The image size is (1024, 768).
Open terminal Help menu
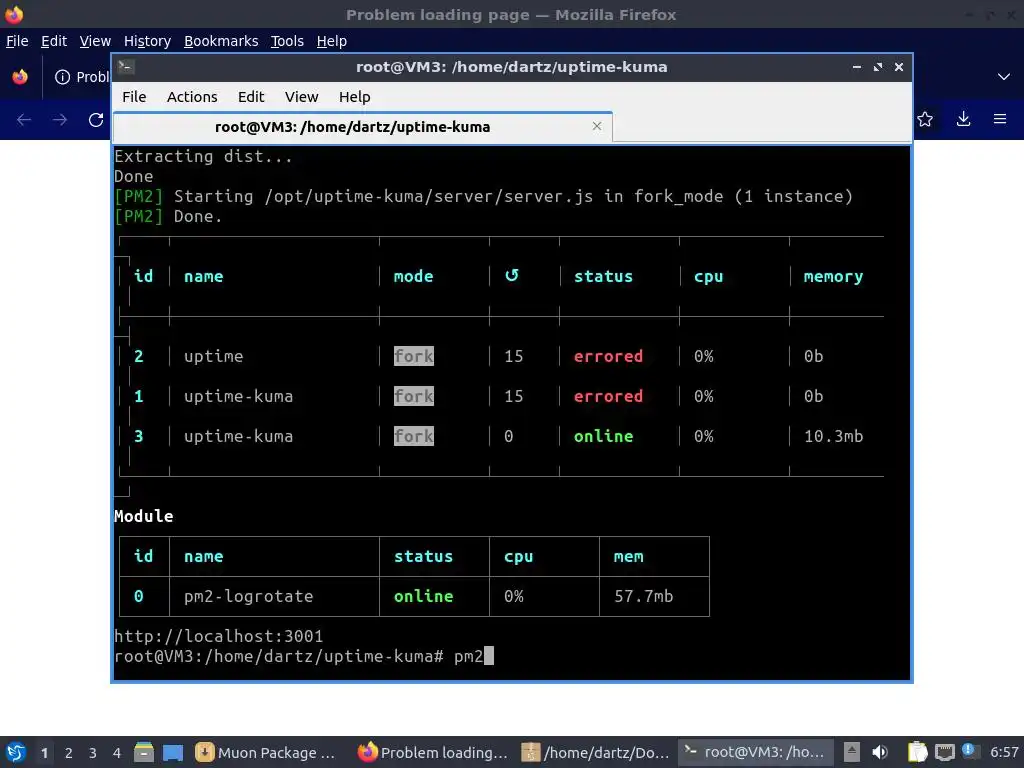coord(355,97)
